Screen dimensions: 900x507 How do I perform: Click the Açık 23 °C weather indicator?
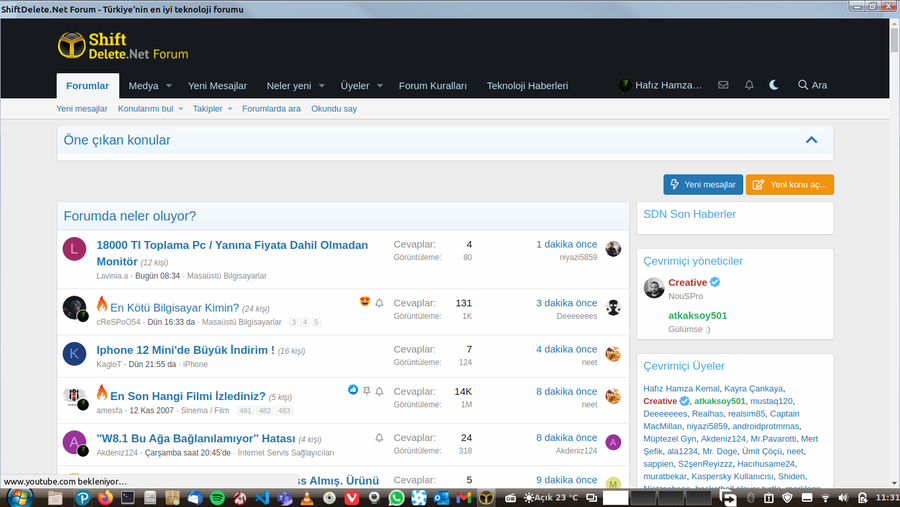(551, 498)
